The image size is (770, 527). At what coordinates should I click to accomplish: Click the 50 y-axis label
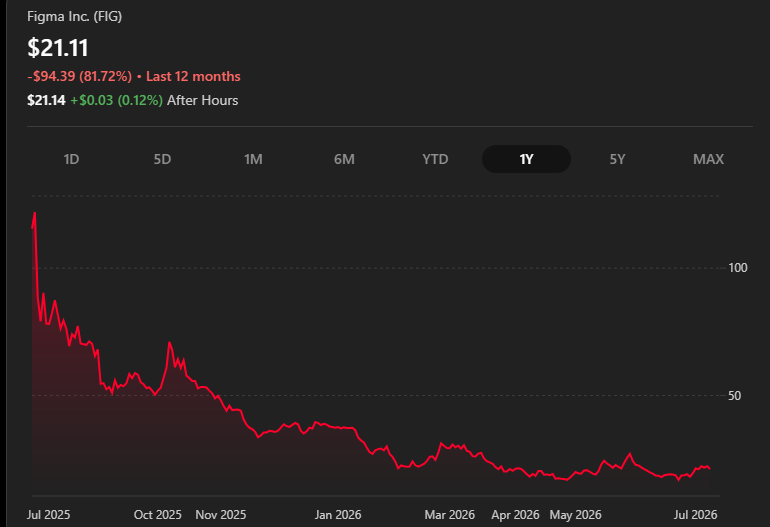tap(734, 396)
